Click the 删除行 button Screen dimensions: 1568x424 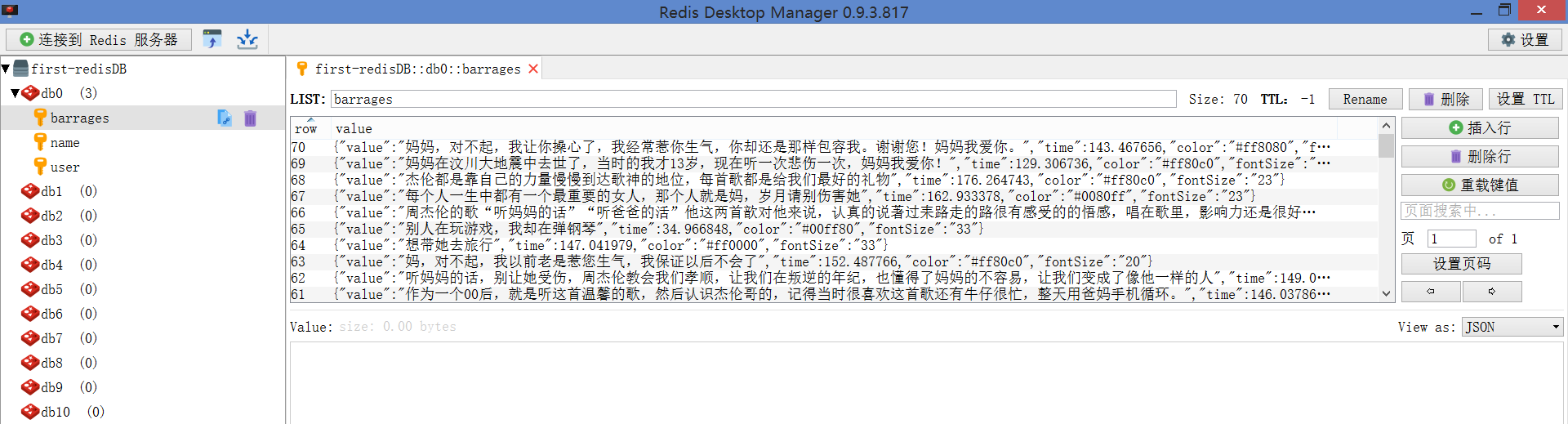pyautogui.click(x=1480, y=156)
